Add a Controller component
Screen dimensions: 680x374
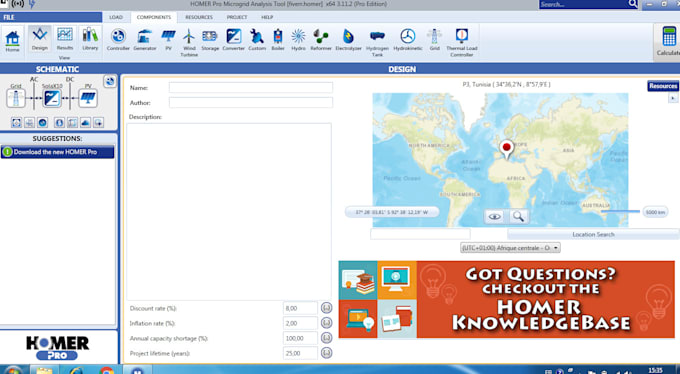tap(118, 40)
